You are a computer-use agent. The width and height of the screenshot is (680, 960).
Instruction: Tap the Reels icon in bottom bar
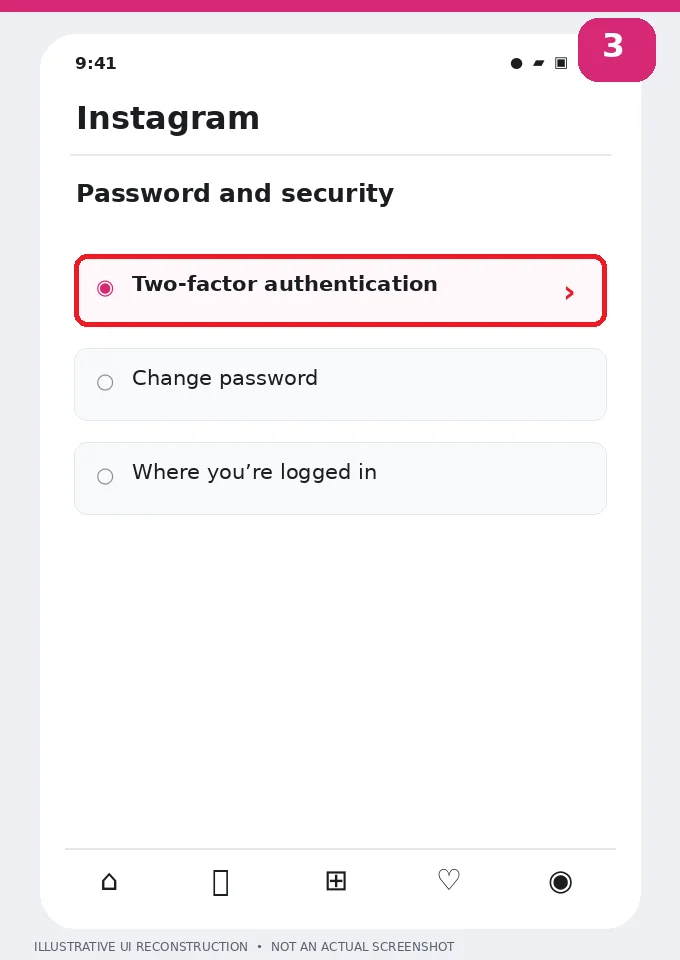tap(221, 883)
